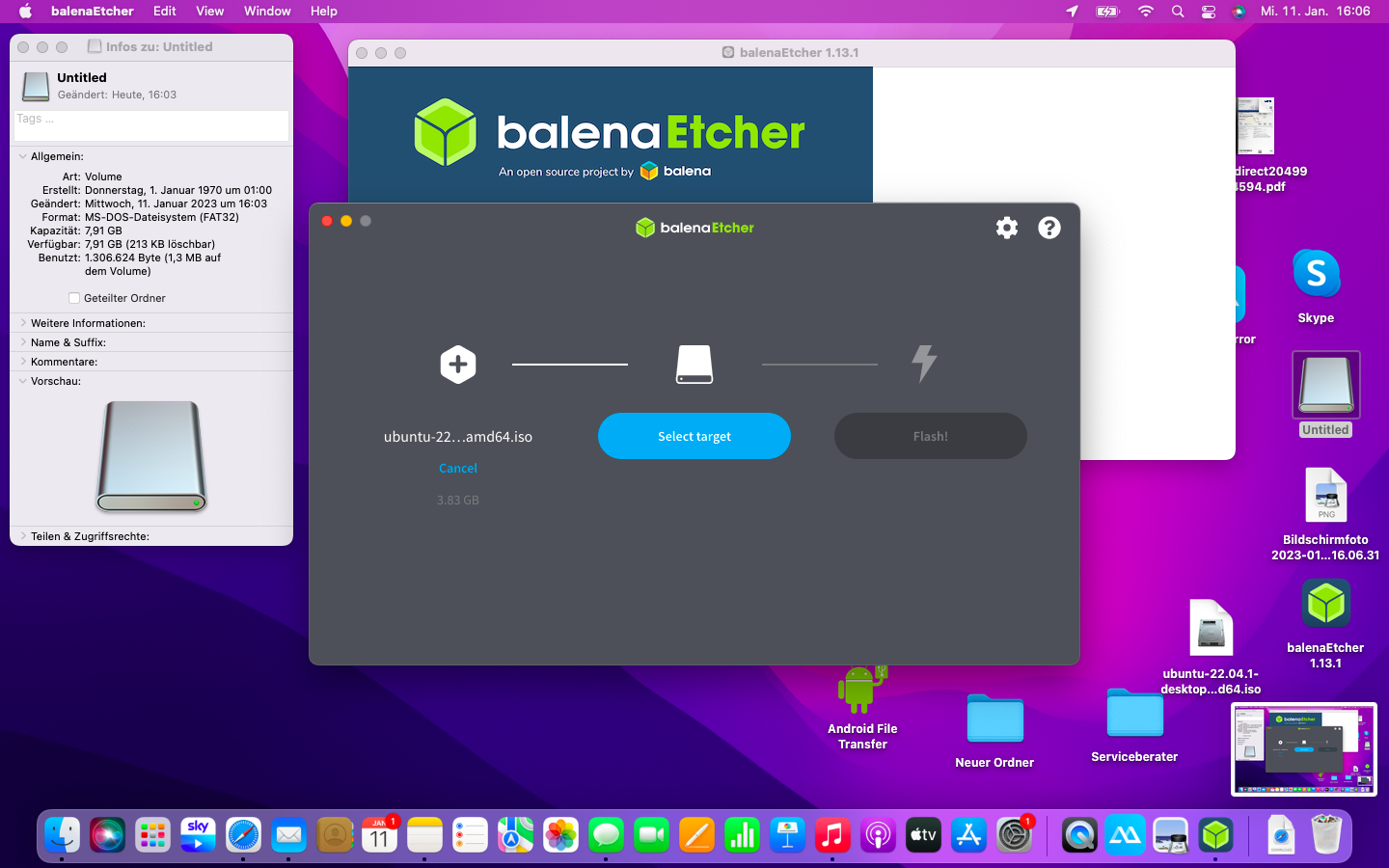Open the Window menu
The width and height of the screenshot is (1389, 868).
point(267,12)
